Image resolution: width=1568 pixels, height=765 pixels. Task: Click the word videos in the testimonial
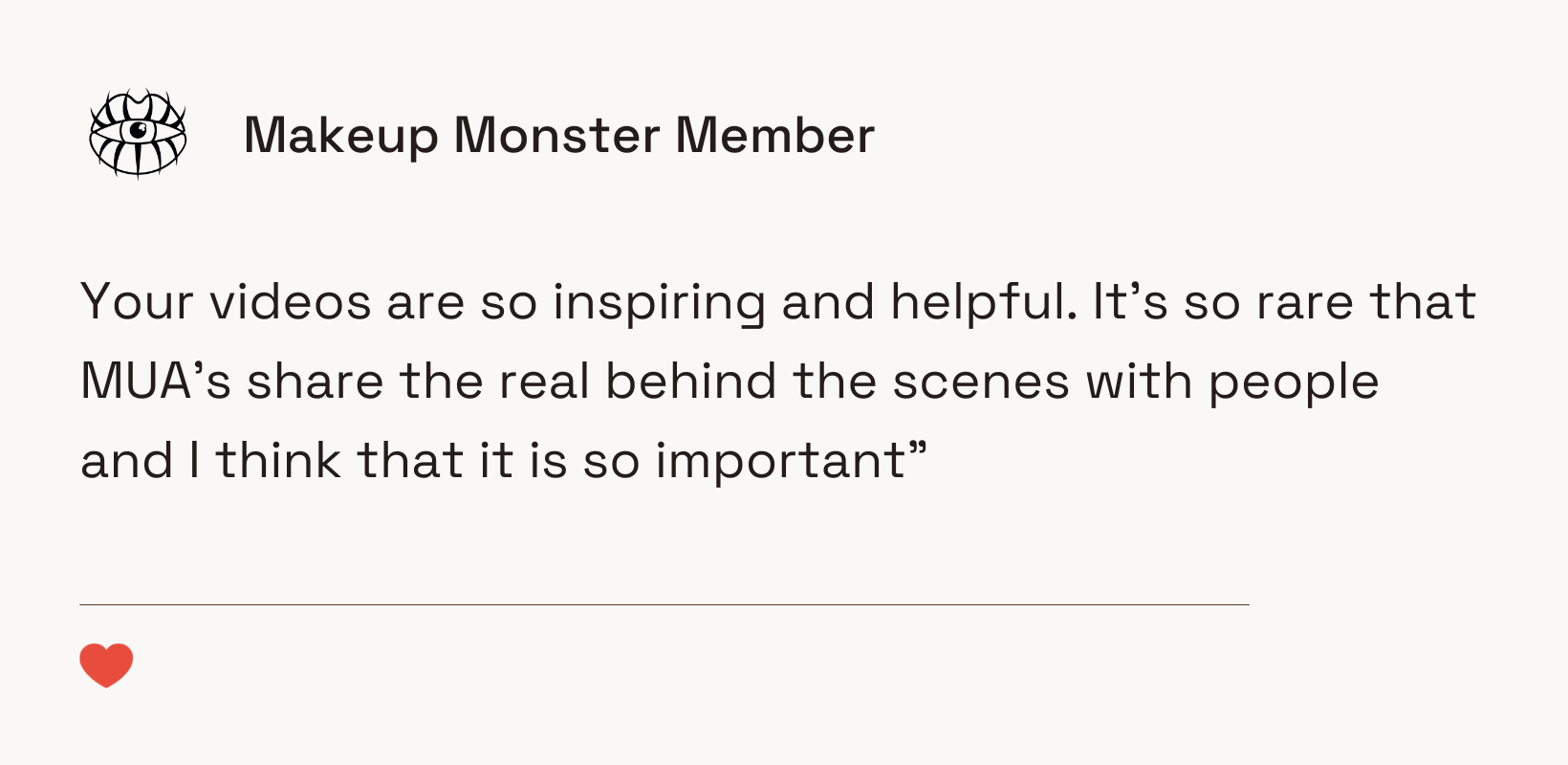[290, 302]
